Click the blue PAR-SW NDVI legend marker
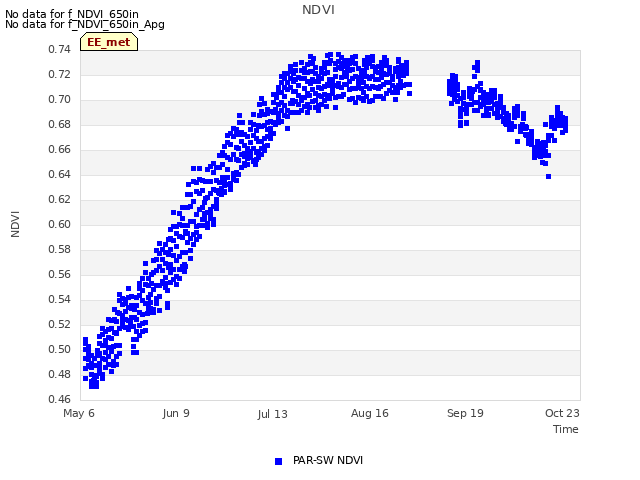 278,461
